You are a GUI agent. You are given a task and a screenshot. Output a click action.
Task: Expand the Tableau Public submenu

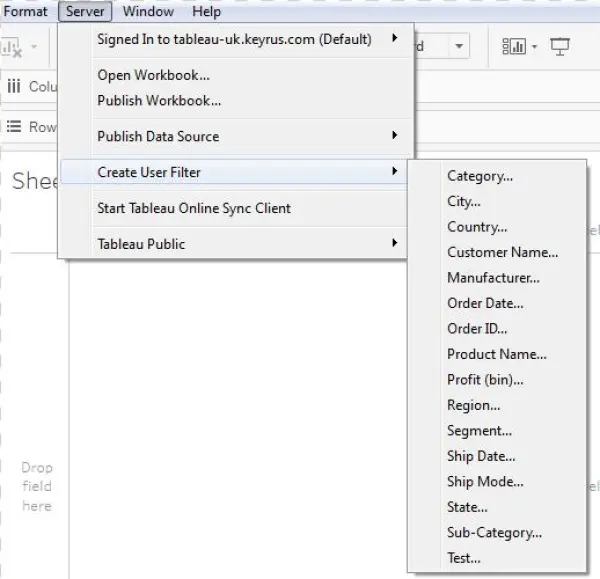pyautogui.click(x=233, y=244)
